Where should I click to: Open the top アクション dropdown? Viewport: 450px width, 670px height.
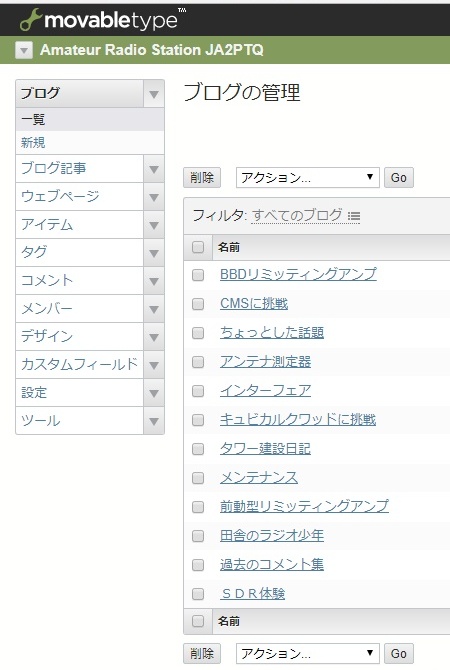pos(308,177)
